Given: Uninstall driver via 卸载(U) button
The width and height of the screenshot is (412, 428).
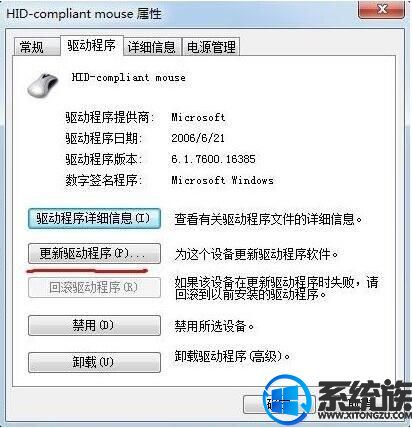Looking at the screenshot, I should 94,362.
